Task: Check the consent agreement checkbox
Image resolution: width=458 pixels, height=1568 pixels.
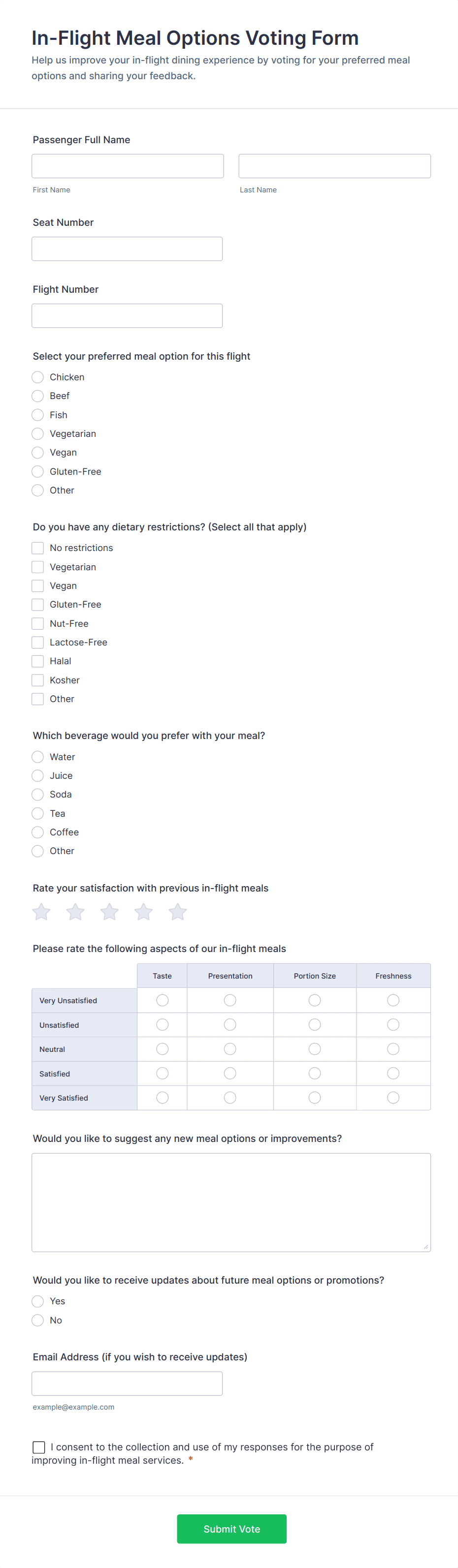Action: click(x=39, y=1447)
